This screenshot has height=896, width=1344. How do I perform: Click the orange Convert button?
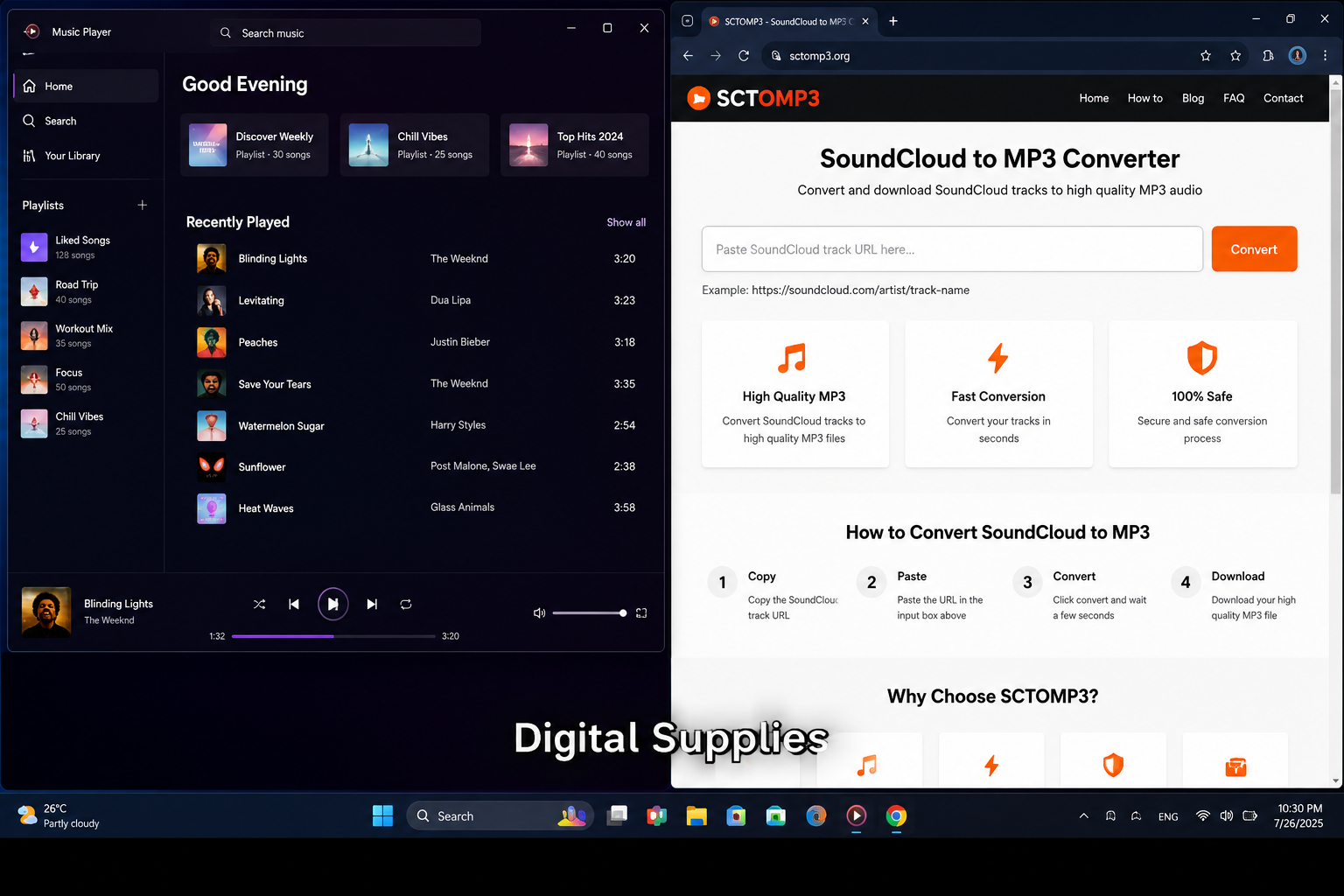pyautogui.click(x=1254, y=249)
